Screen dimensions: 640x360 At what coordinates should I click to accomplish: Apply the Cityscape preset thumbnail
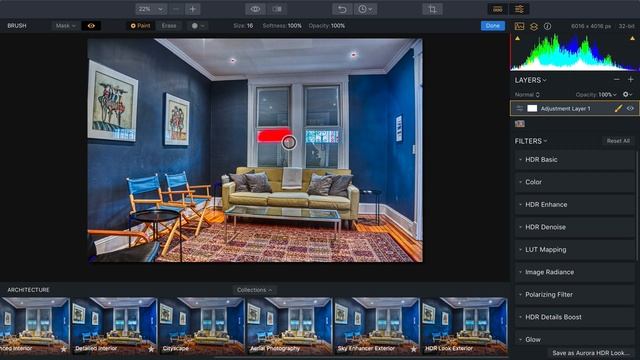tap(202, 326)
